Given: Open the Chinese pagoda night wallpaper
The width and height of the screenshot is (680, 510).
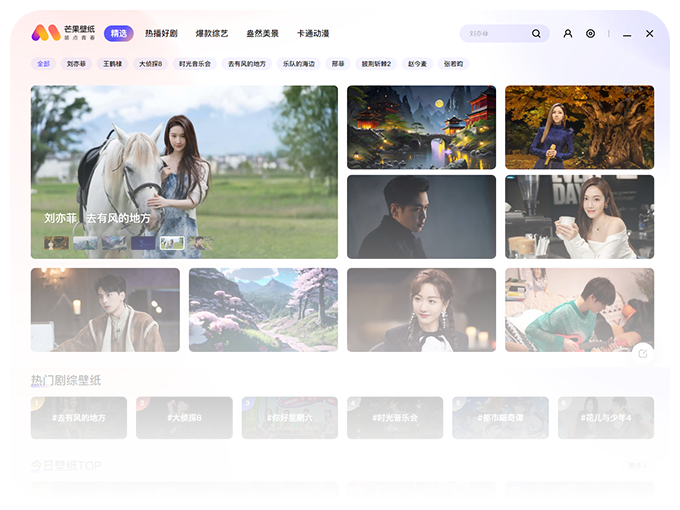Looking at the screenshot, I should click(421, 127).
